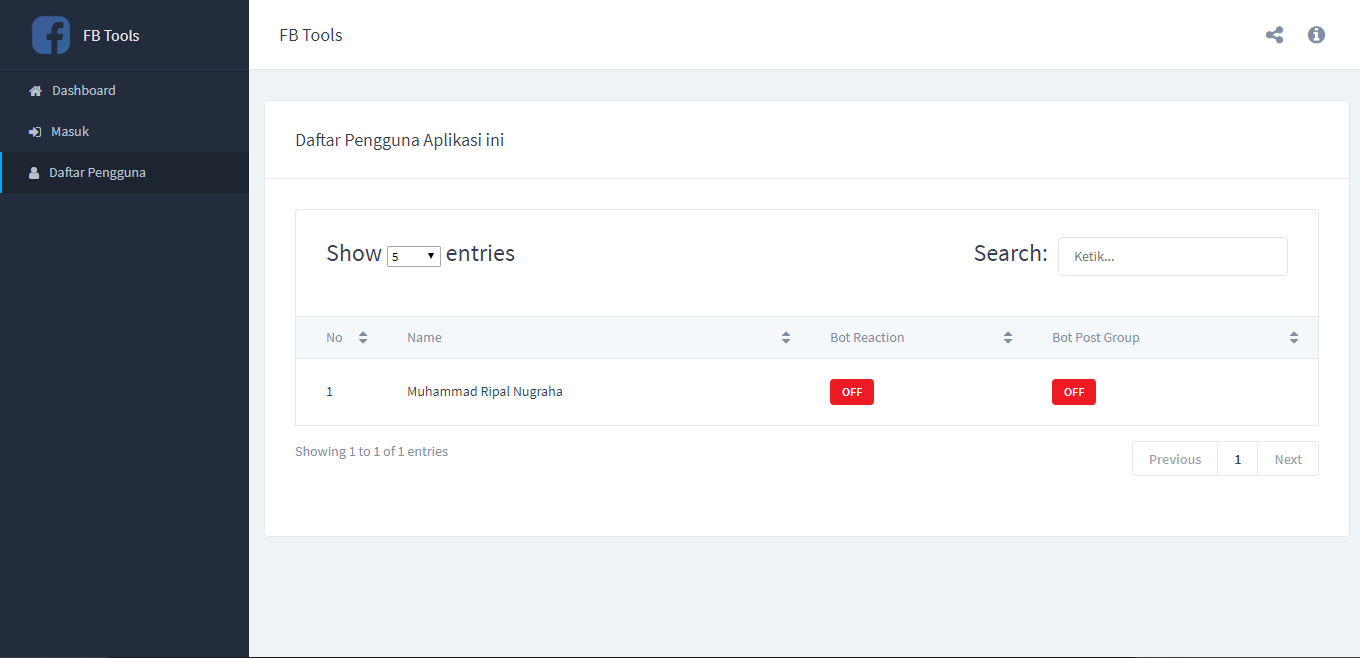This screenshot has width=1360, height=658.
Task: Click the Previous pagination button
Action: pos(1174,458)
